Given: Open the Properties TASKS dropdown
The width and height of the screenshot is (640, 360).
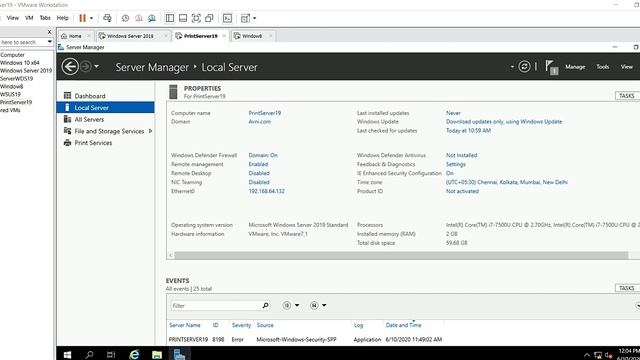Looking at the screenshot, I should coord(627,96).
